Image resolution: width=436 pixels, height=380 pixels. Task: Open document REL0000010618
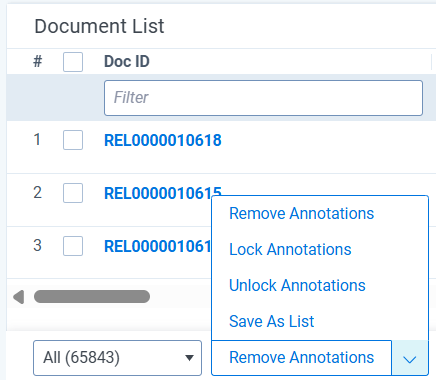163,140
